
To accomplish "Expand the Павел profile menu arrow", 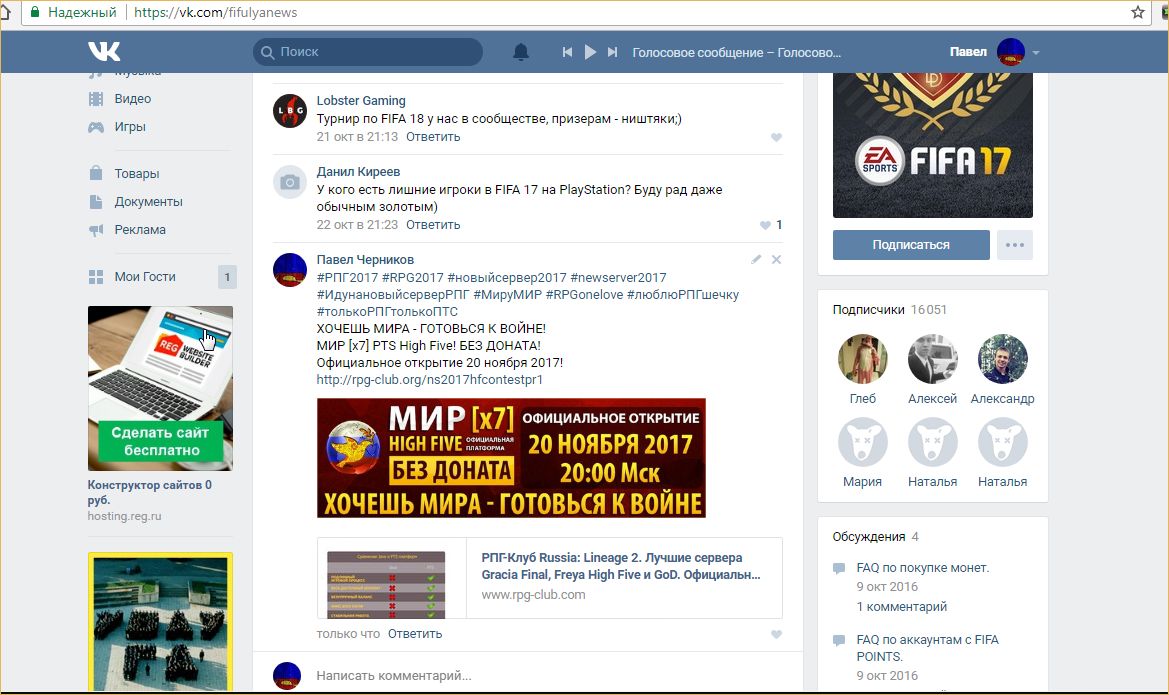I will 1036,53.
